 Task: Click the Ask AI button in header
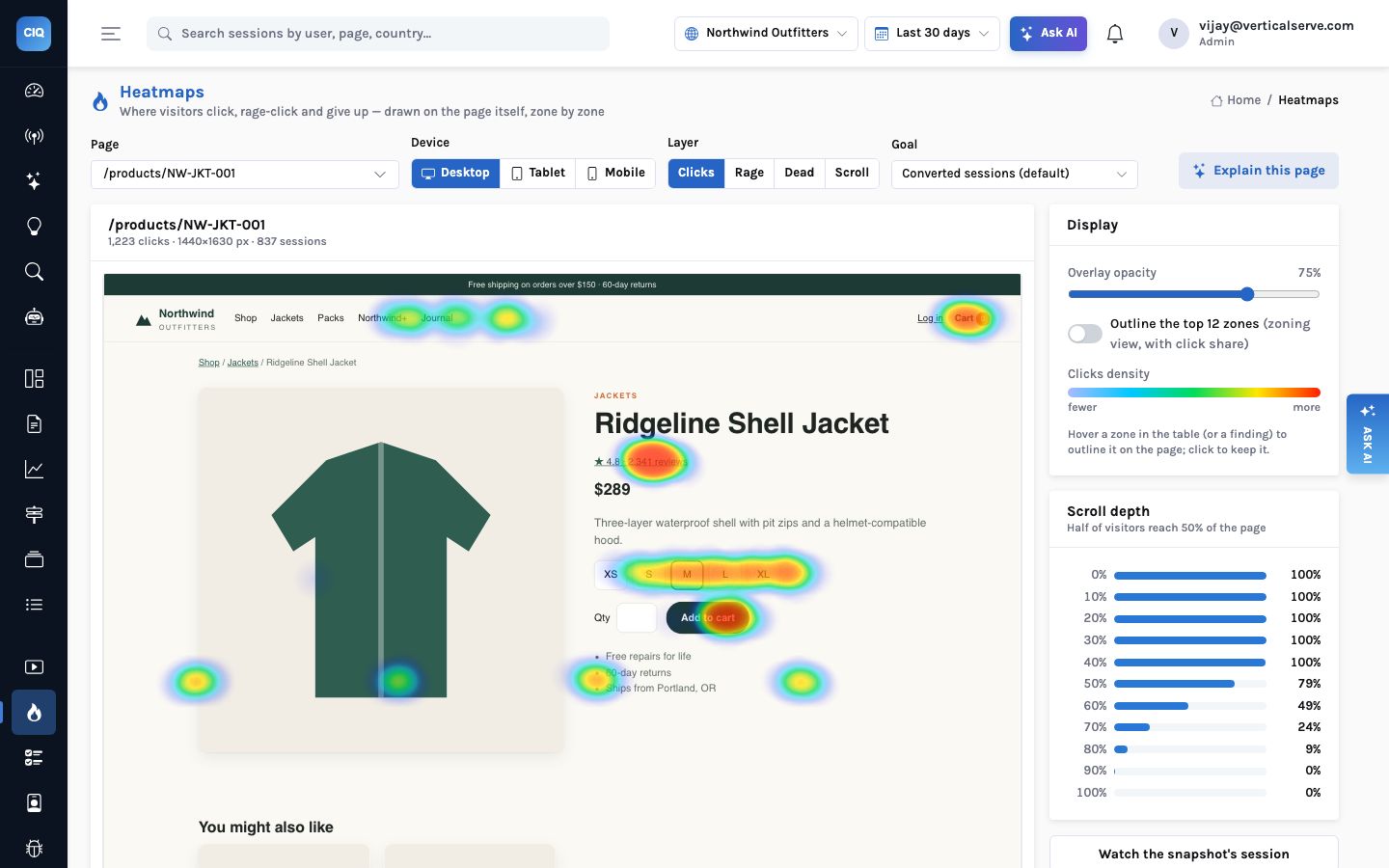[x=1049, y=33]
